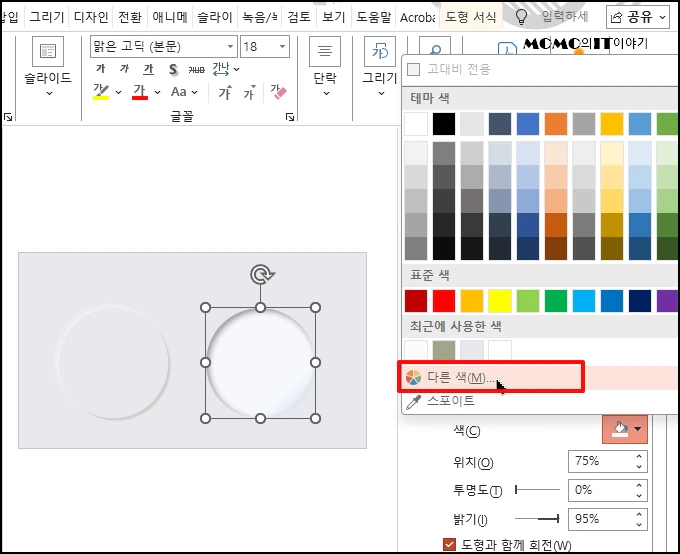The image size is (680, 554).
Task: Switch to the Review tab
Action: 299,17
